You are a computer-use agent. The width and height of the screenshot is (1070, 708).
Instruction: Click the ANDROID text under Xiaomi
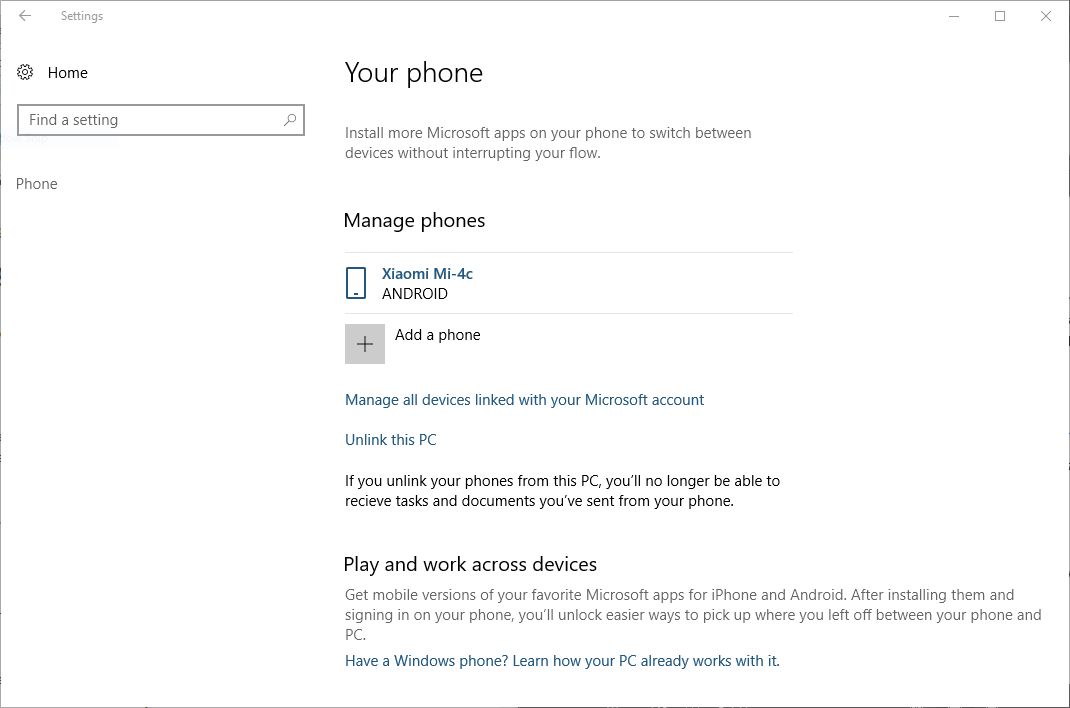pos(415,294)
